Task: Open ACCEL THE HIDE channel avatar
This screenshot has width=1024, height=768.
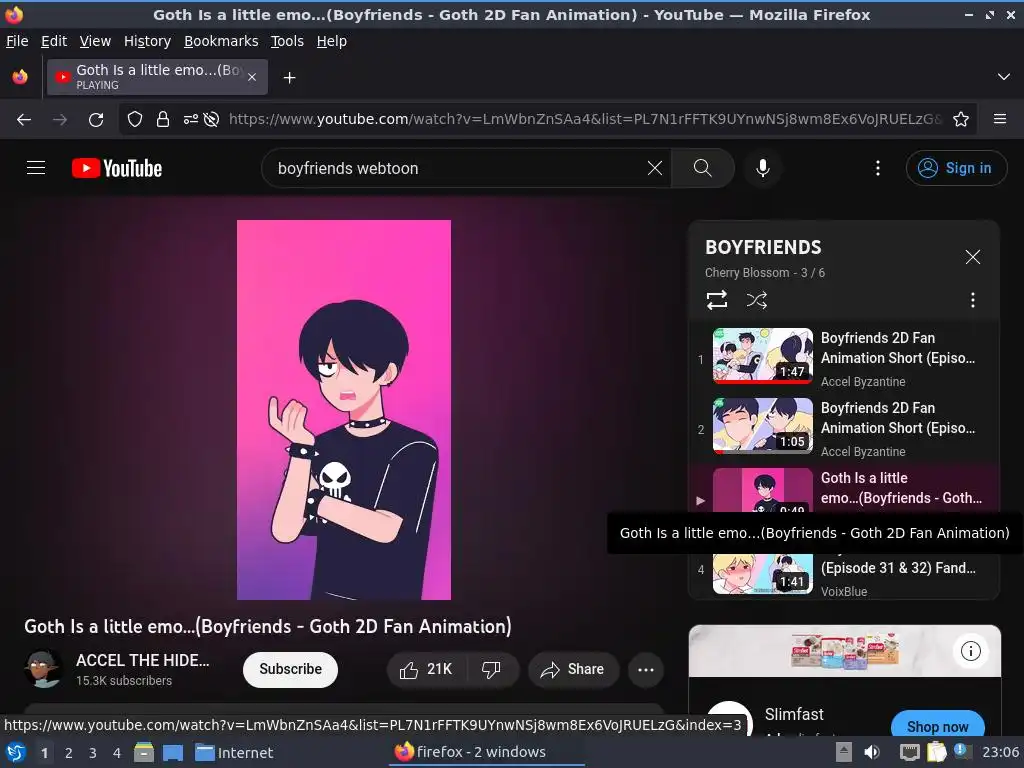Action: 43,669
